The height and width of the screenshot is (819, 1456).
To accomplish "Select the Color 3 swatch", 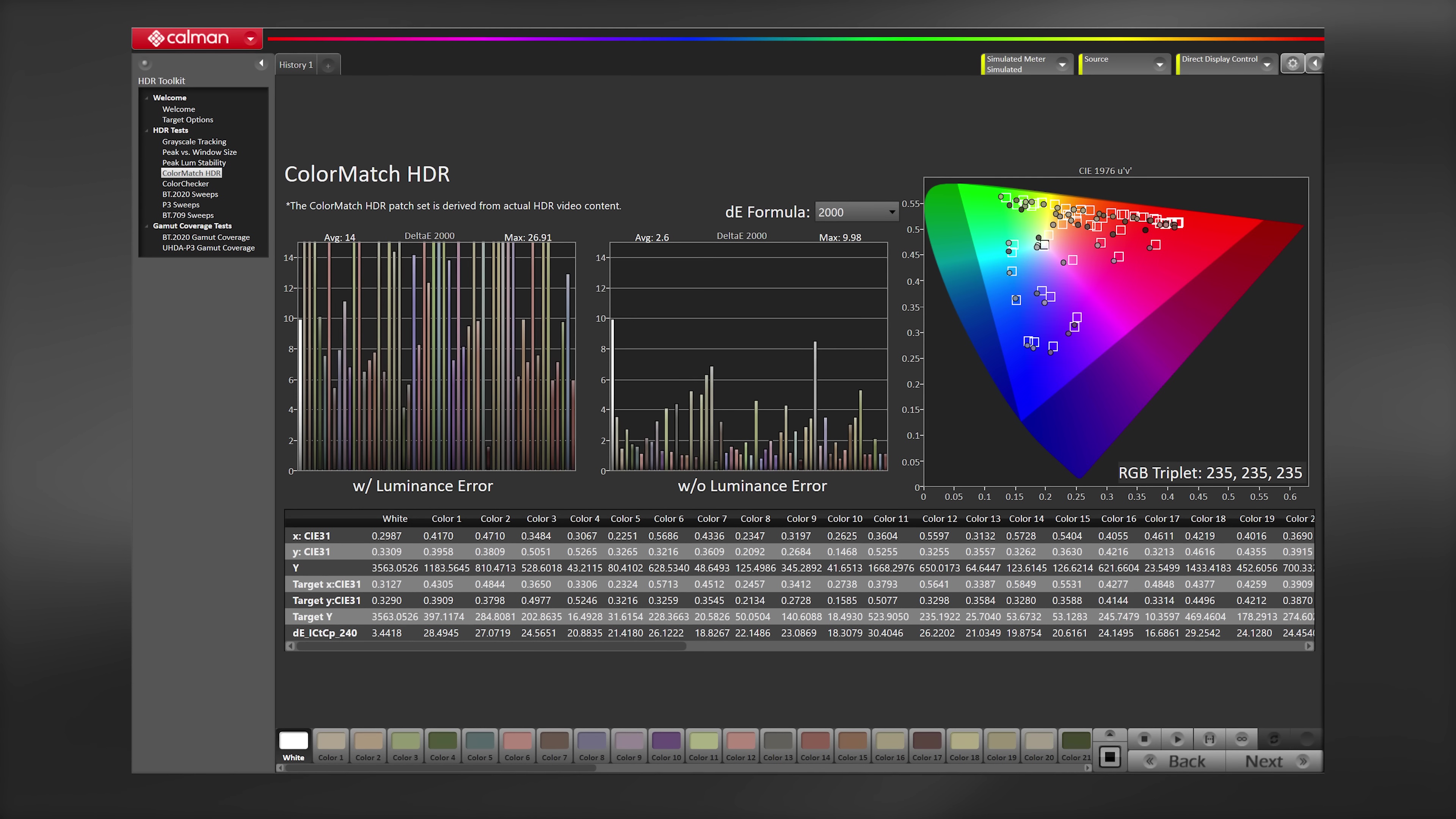I will coord(405,746).
